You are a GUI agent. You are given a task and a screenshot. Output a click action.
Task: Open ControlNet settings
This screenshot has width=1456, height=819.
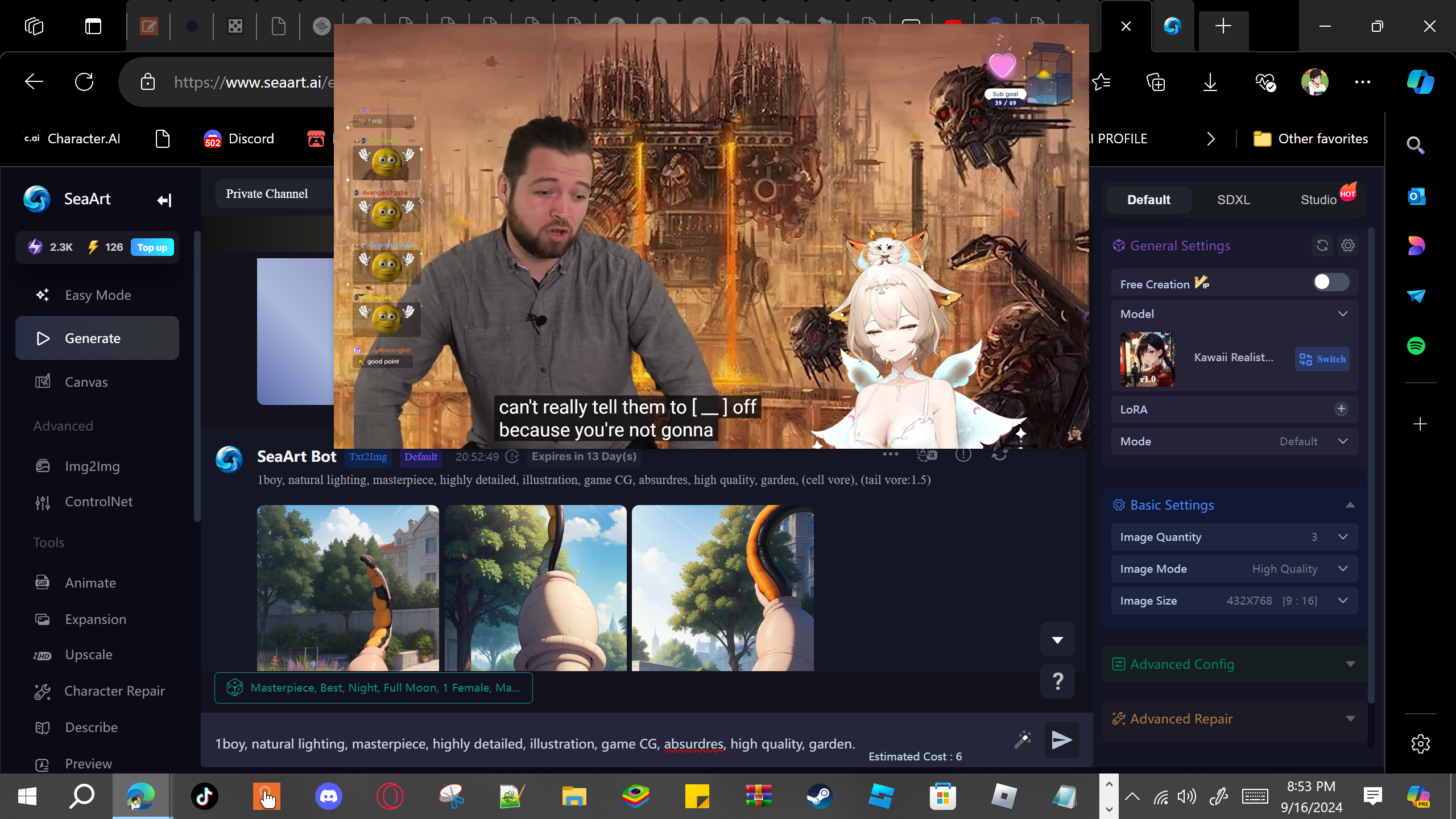coord(97,502)
